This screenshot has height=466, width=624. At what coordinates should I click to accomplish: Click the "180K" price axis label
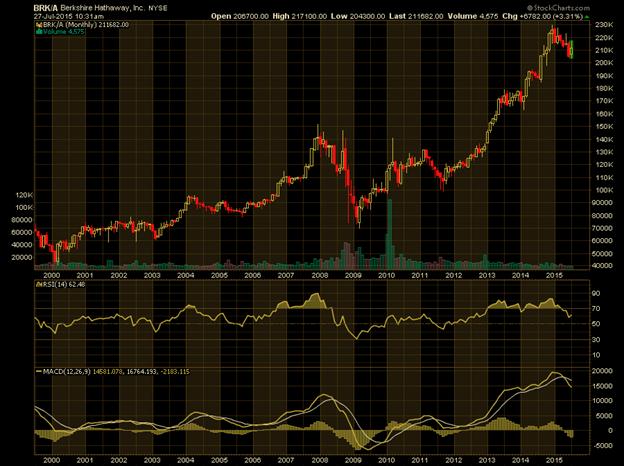(x=604, y=88)
